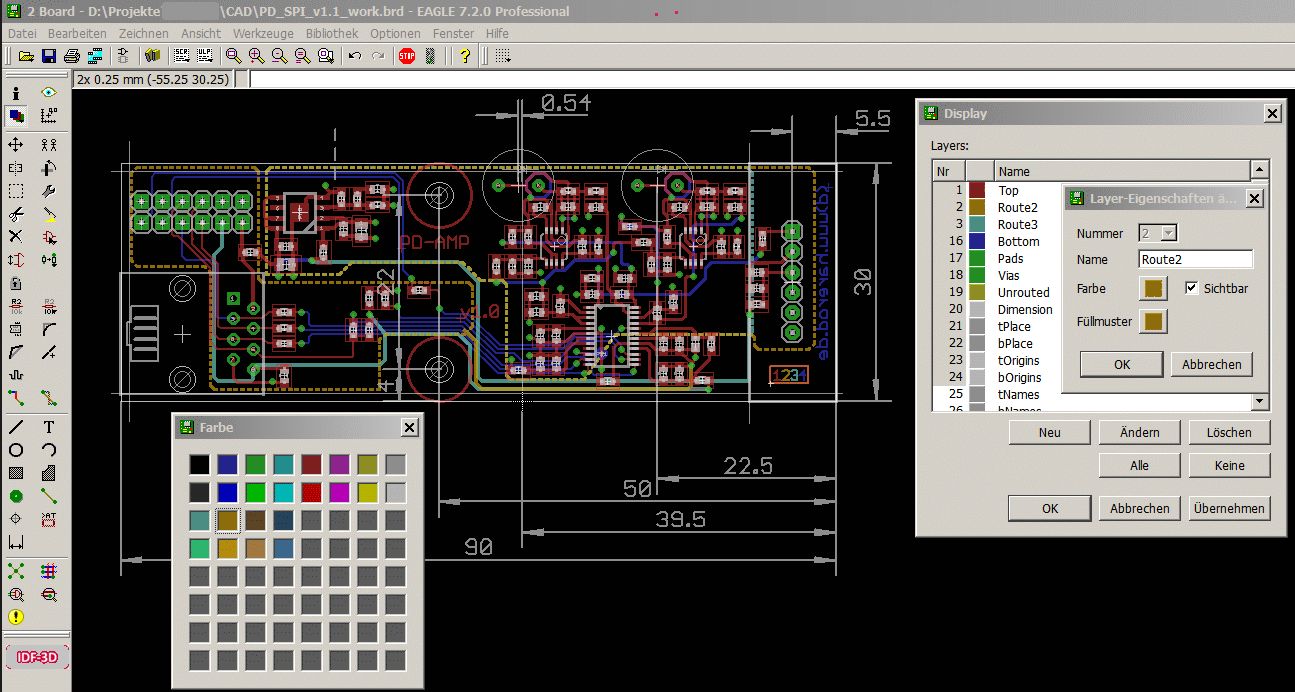Click the Ratsnest tool icon
Viewport: 1295px width, 692px height.
click(16, 571)
